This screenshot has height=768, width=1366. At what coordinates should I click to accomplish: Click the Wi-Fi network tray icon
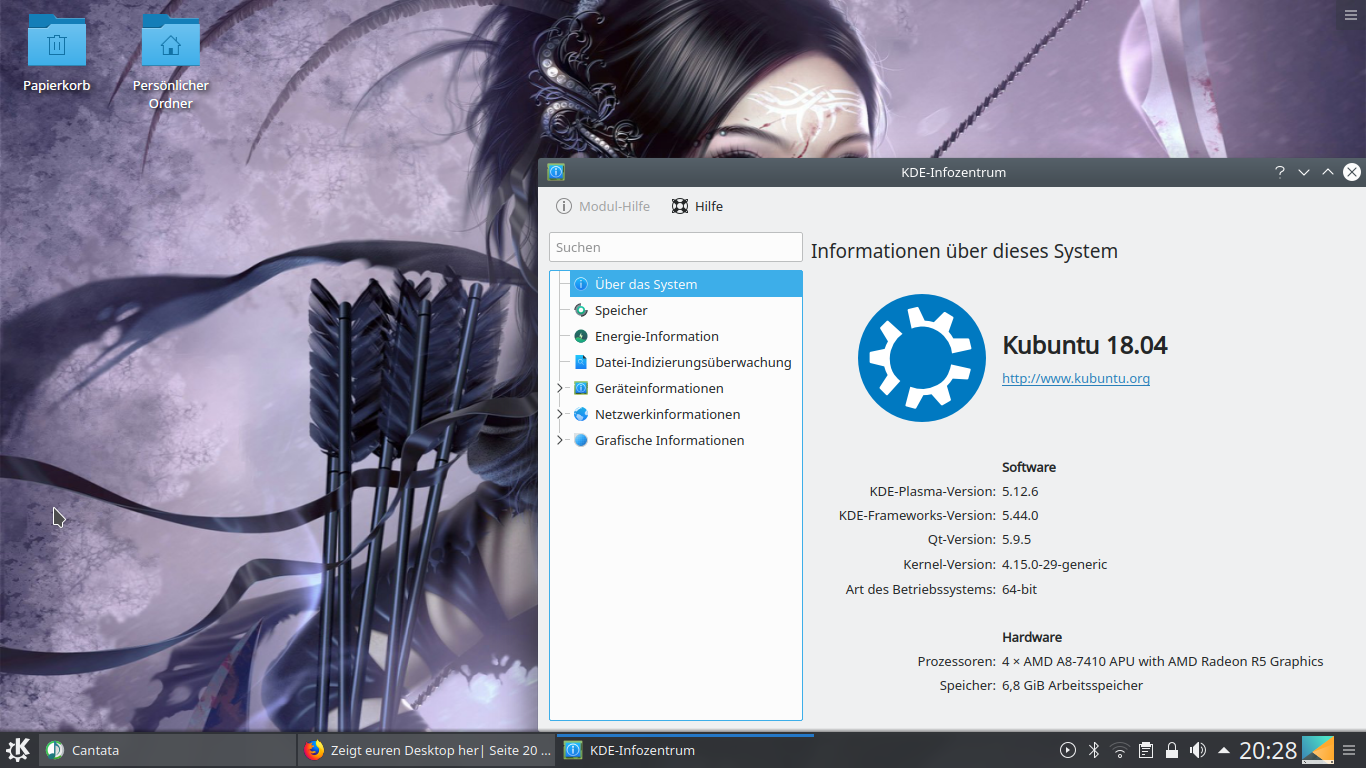click(x=1120, y=749)
